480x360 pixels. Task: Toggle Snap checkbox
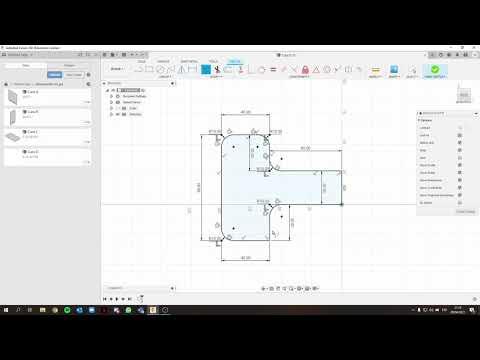[460, 150]
